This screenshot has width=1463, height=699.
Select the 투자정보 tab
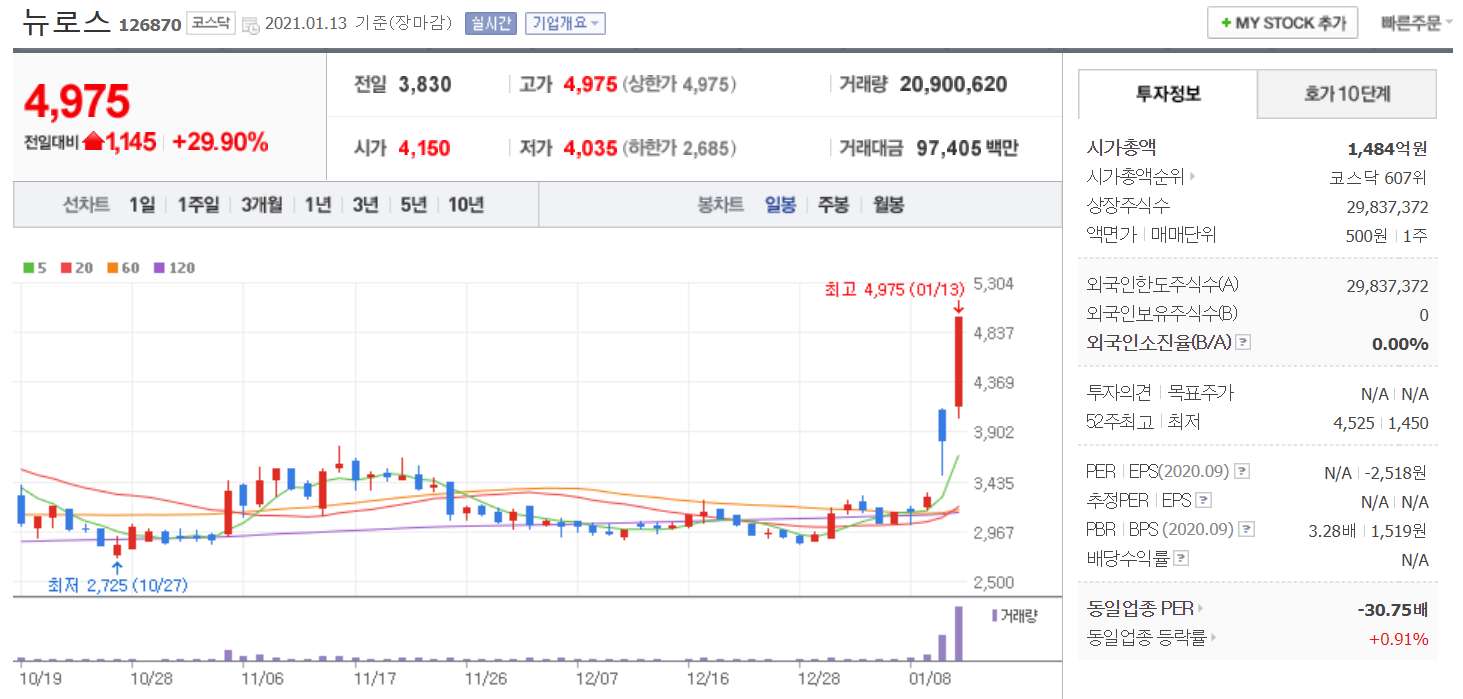(x=1167, y=95)
